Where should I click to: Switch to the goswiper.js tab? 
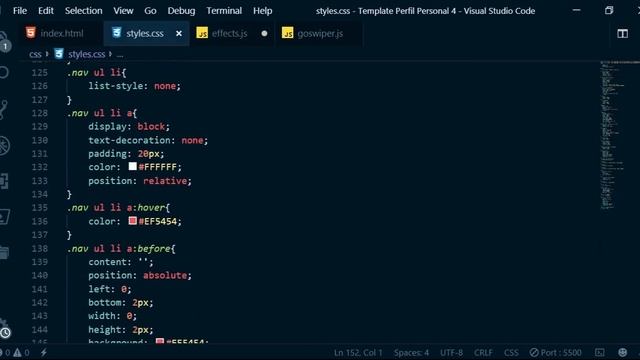pos(320,33)
